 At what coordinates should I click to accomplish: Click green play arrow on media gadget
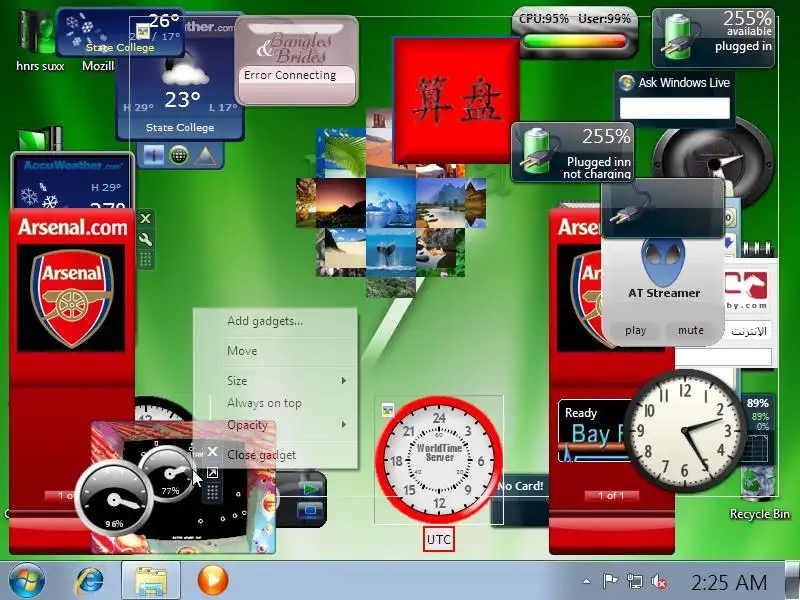click(x=310, y=489)
